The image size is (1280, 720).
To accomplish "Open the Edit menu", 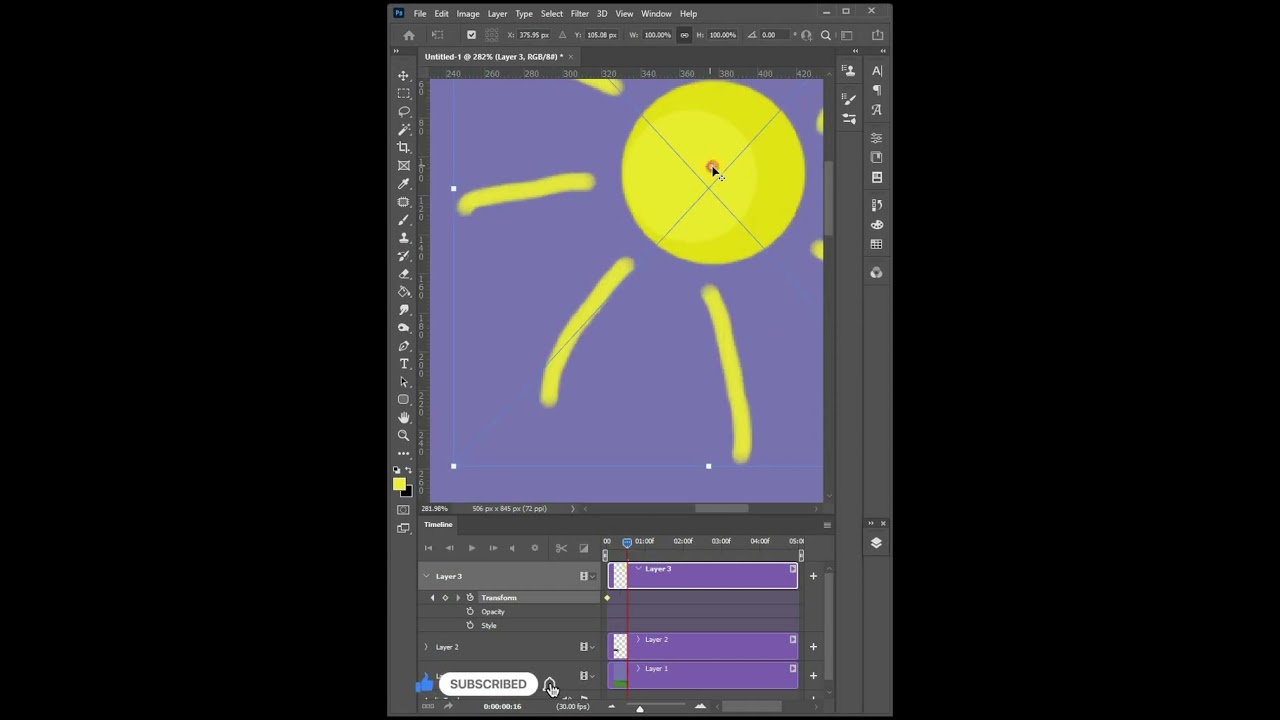I will (x=441, y=14).
